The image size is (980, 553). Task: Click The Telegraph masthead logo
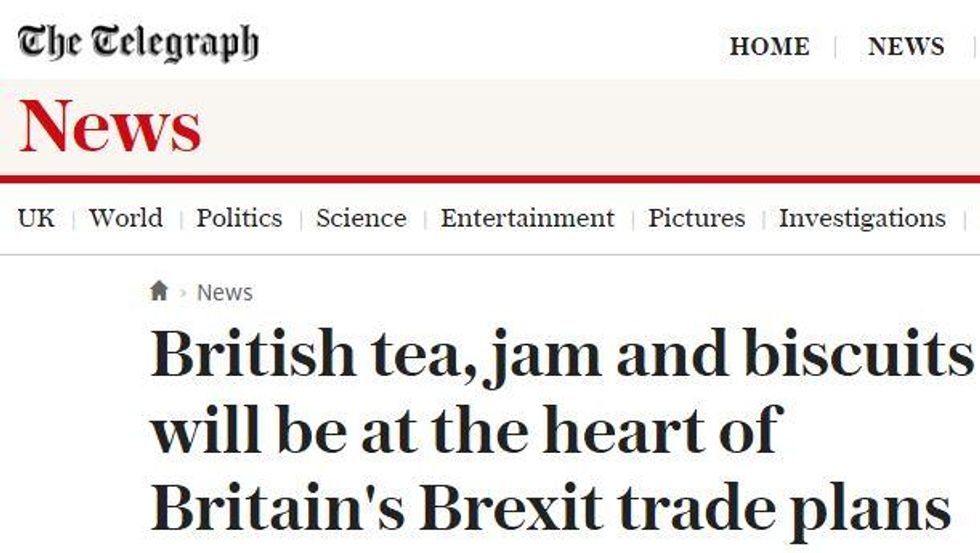pos(138,43)
